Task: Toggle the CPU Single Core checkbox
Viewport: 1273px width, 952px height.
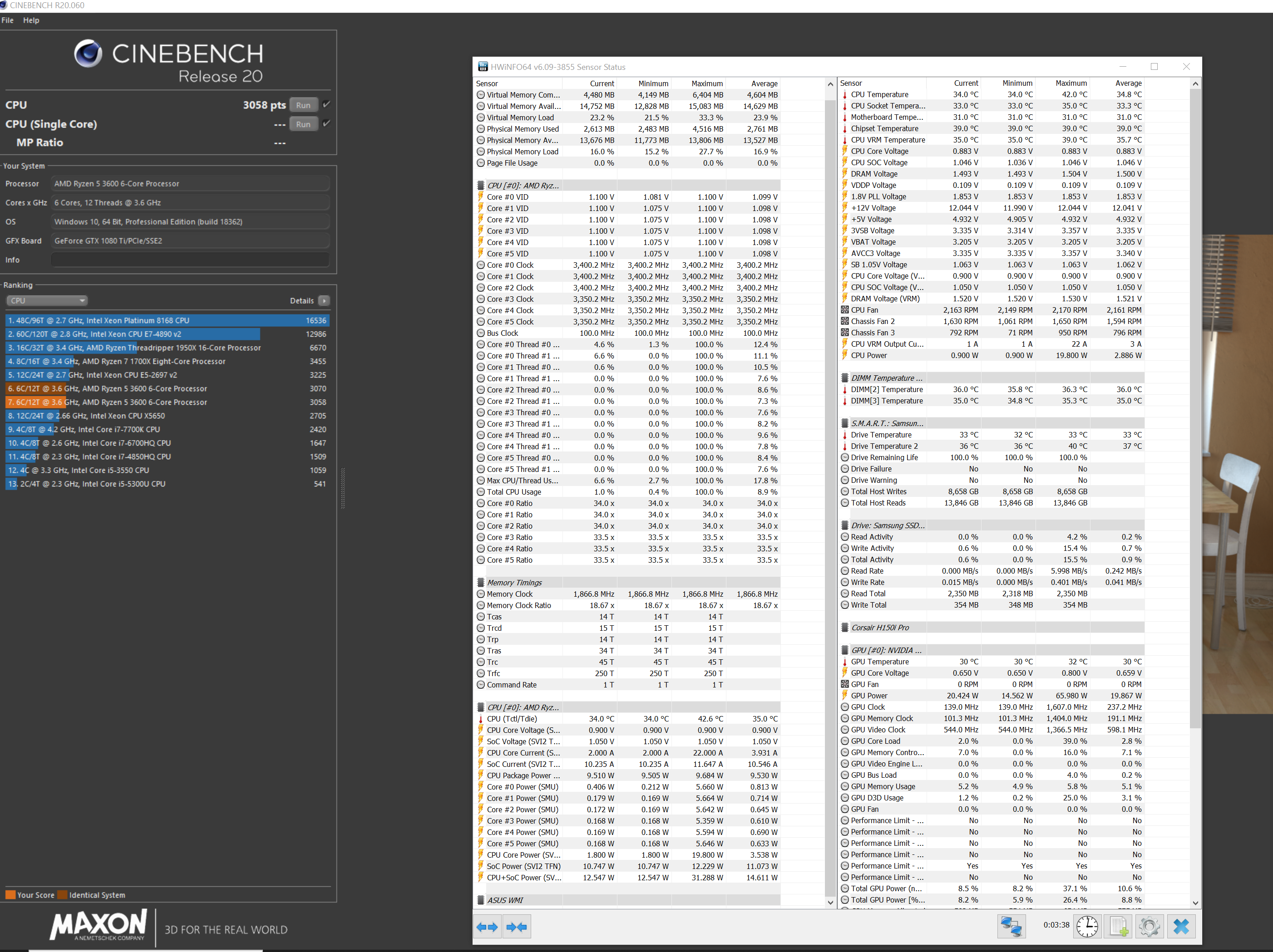Action: 326,123
